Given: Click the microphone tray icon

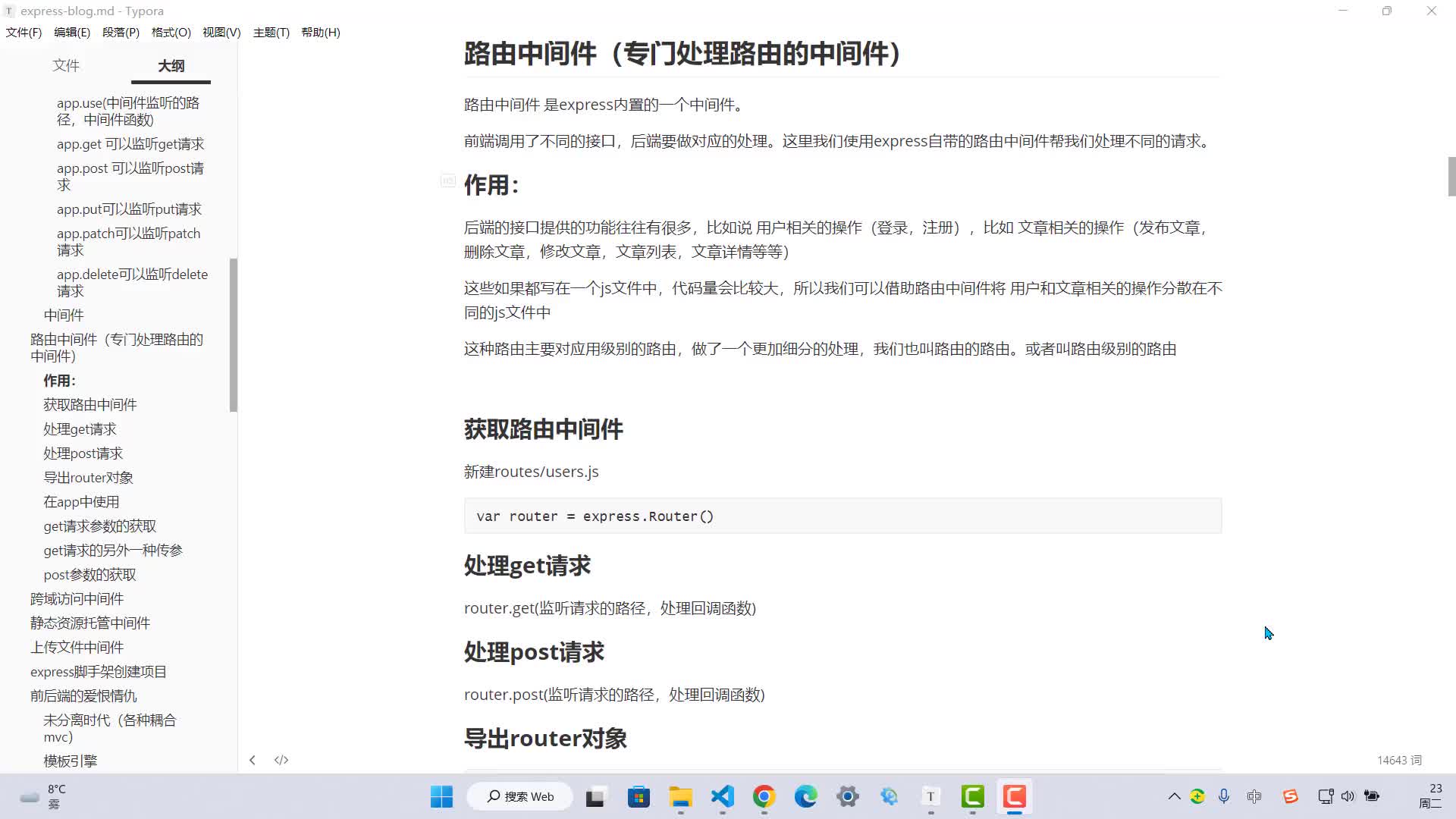Looking at the screenshot, I should click(1224, 796).
